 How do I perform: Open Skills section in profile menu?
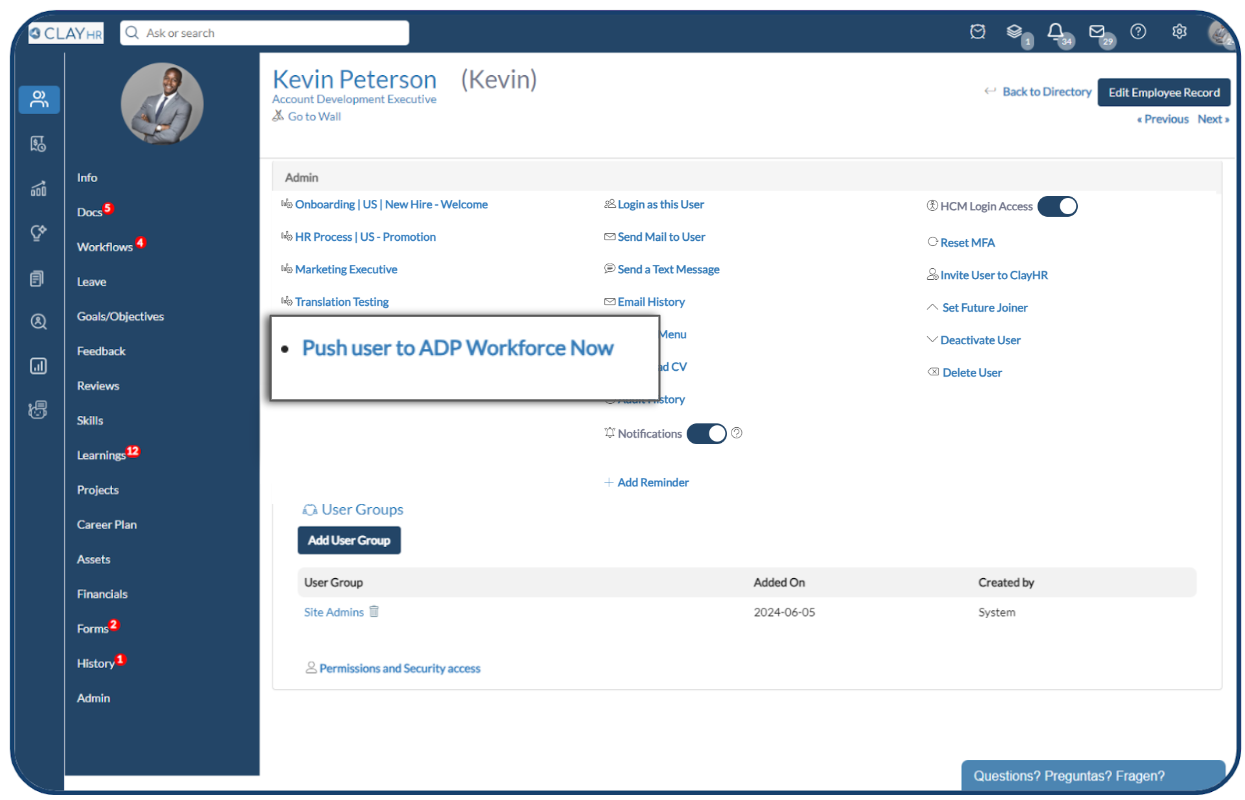pyautogui.click(x=90, y=420)
